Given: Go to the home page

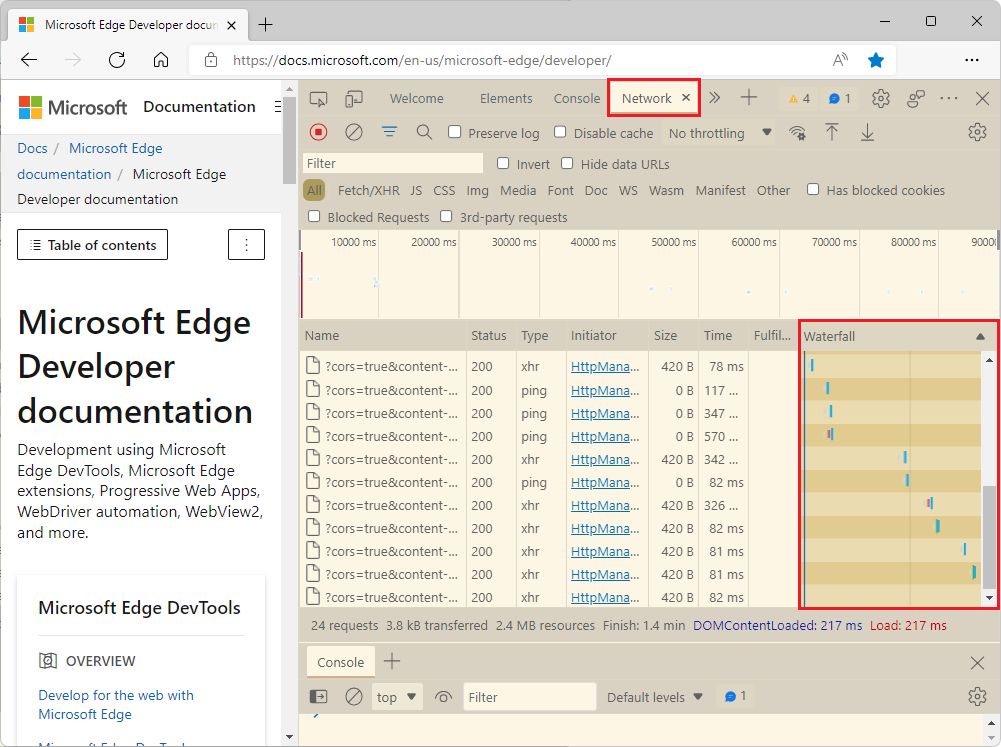Looking at the screenshot, I should [161, 60].
